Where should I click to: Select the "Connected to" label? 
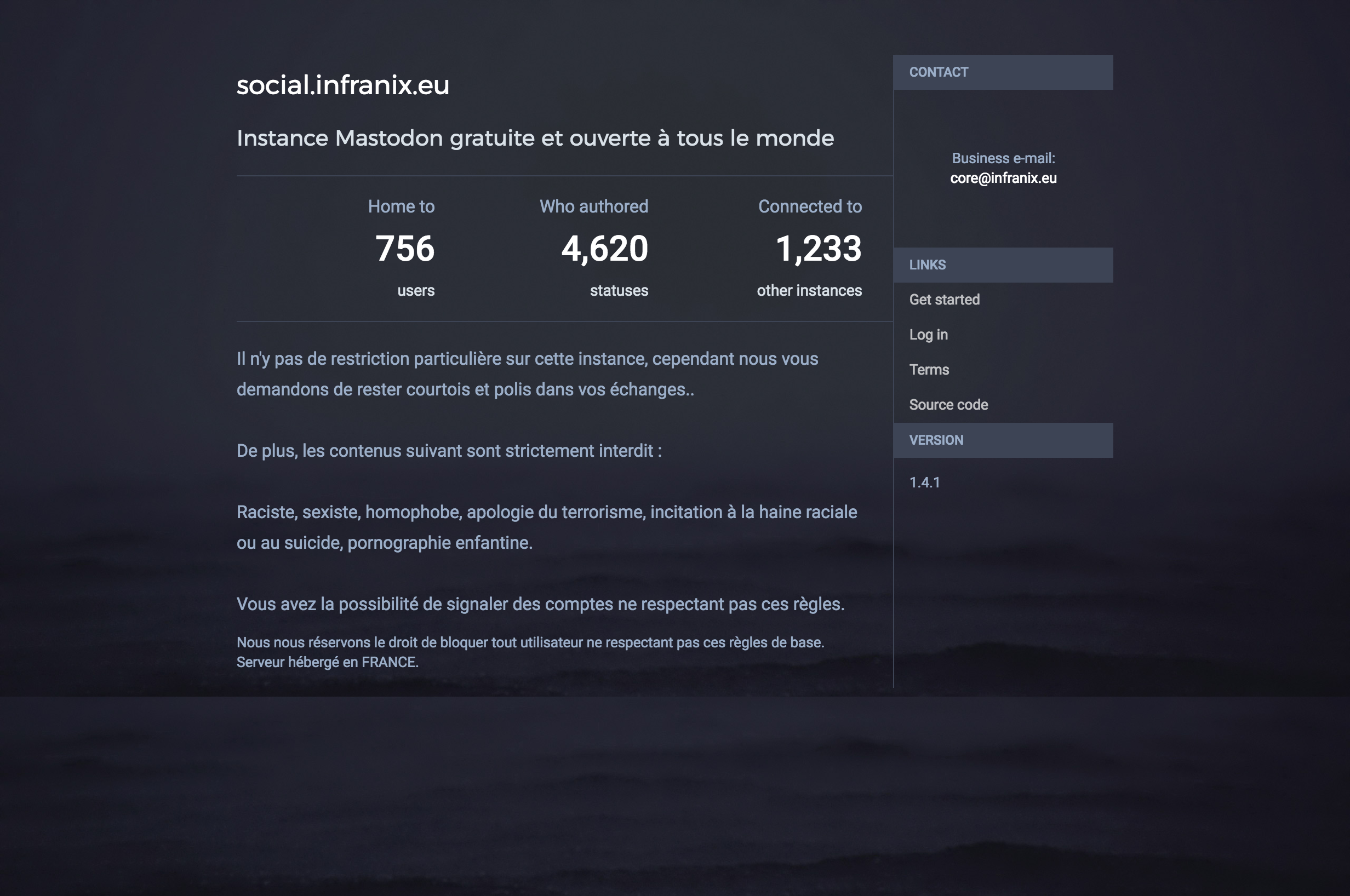pyautogui.click(x=810, y=206)
